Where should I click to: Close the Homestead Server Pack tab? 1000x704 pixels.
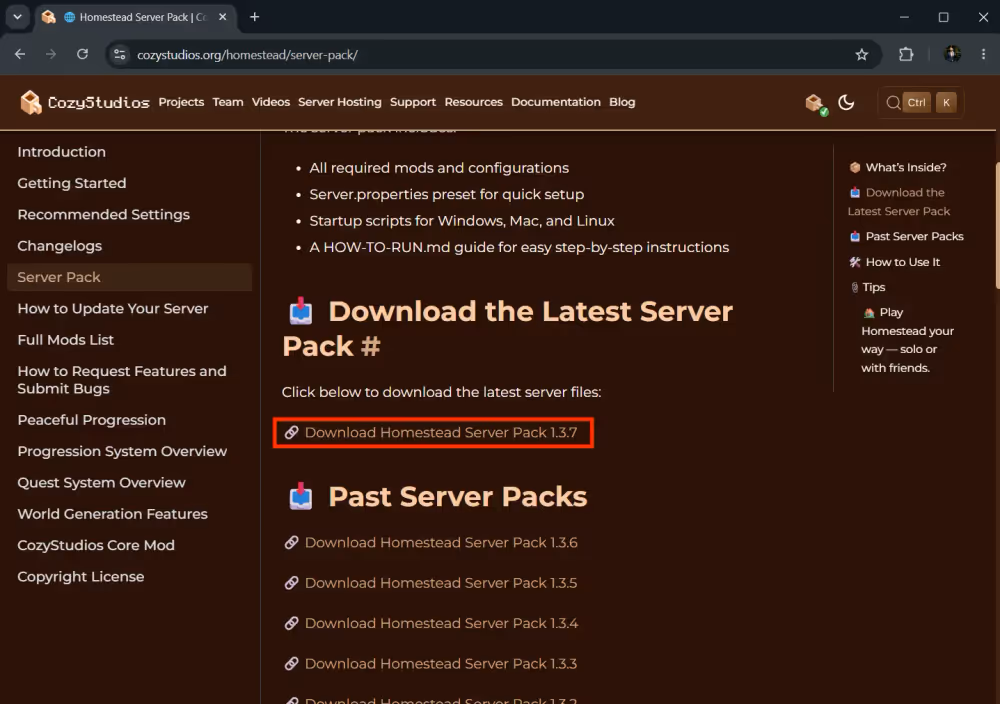tap(223, 17)
